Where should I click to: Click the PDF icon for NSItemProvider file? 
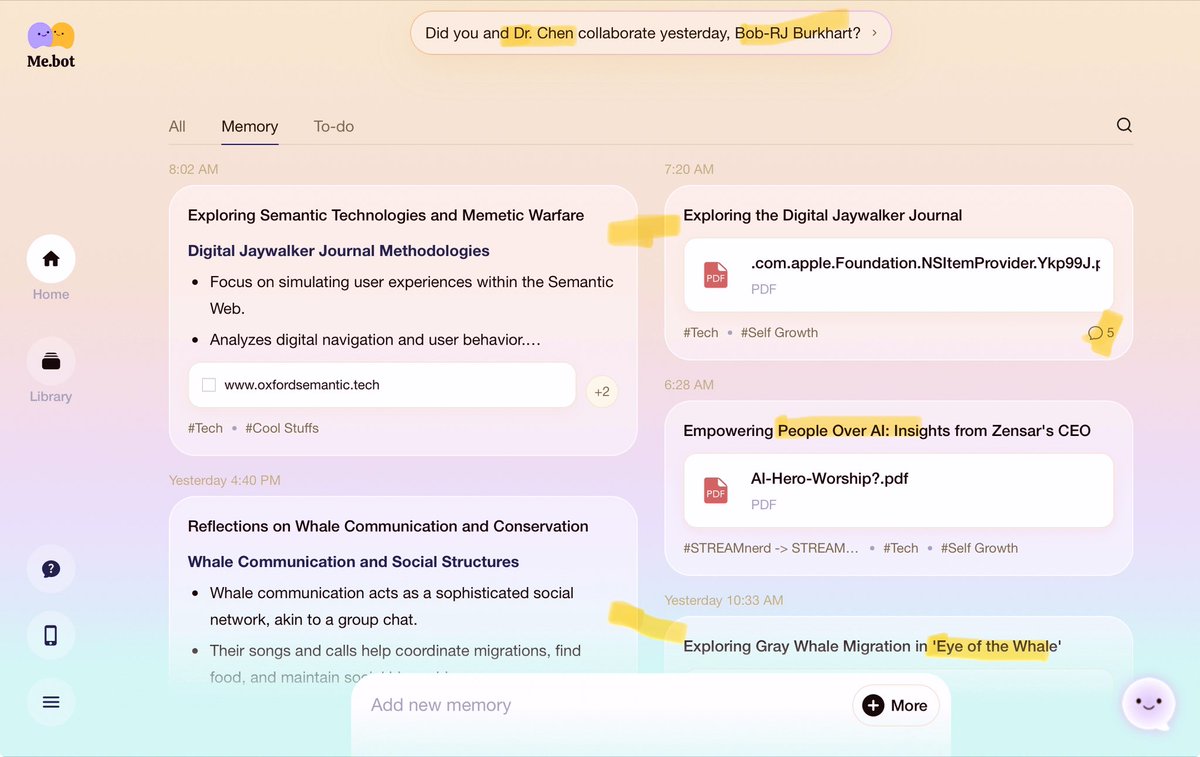coord(716,274)
